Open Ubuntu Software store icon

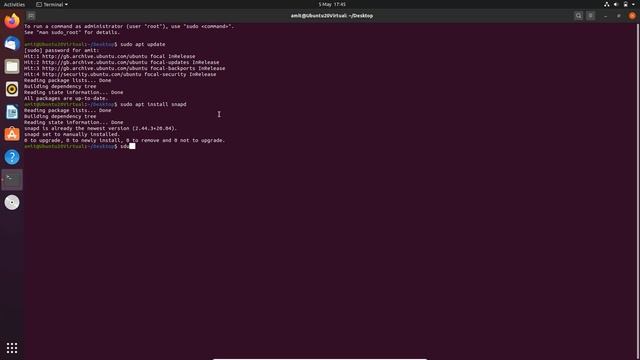12,134
